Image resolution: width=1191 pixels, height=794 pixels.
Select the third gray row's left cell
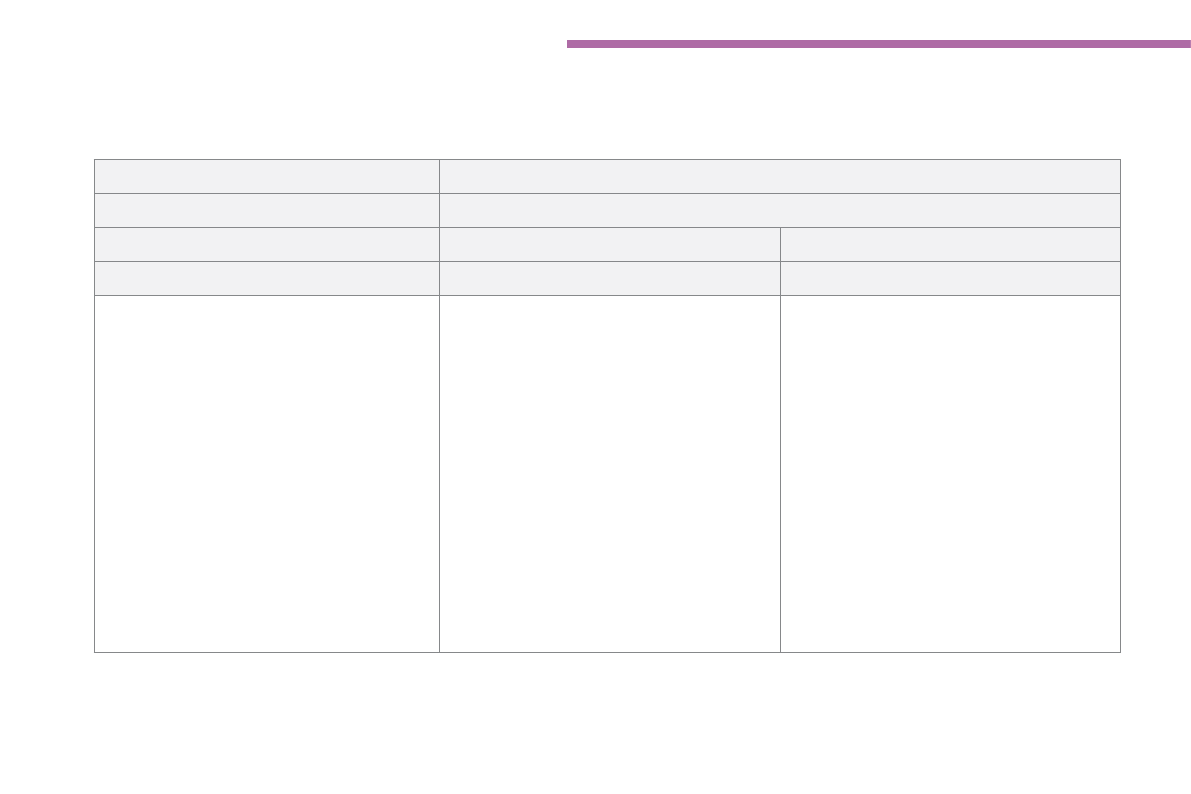267,244
